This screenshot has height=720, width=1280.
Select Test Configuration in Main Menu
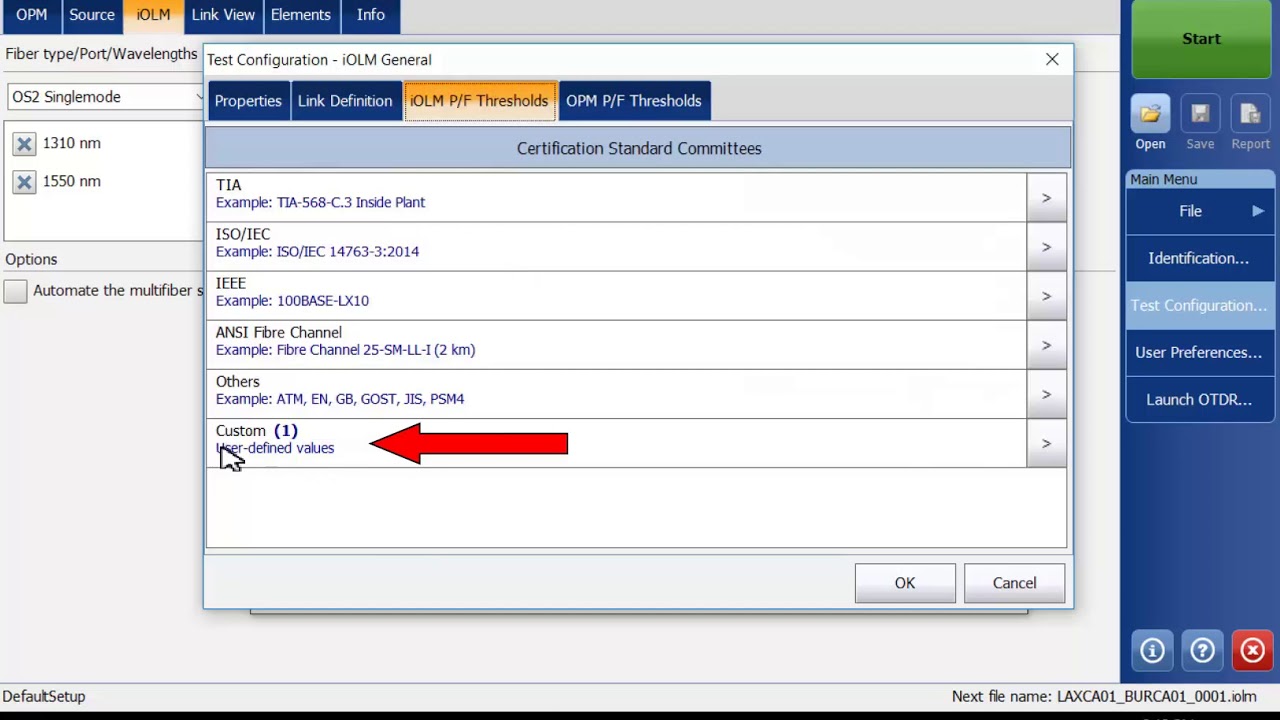tap(1200, 305)
